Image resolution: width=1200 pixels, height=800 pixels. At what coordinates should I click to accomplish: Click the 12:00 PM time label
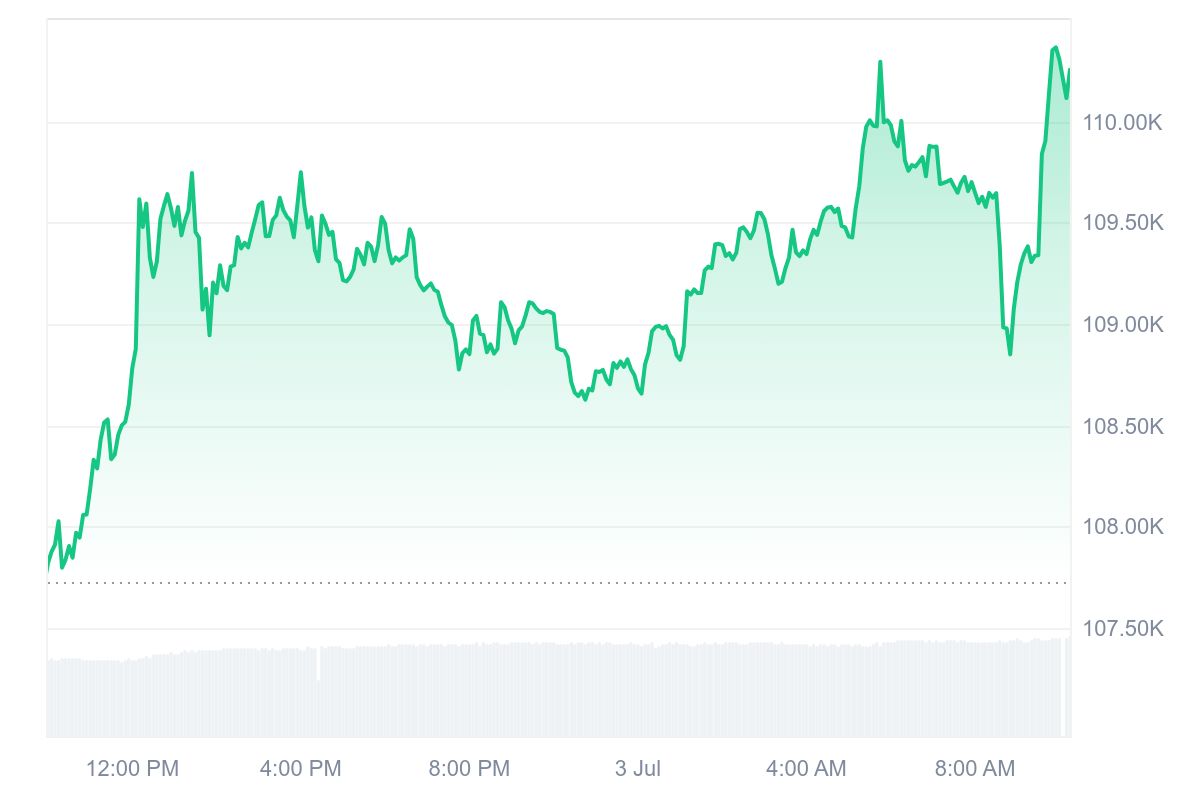[132, 768]
